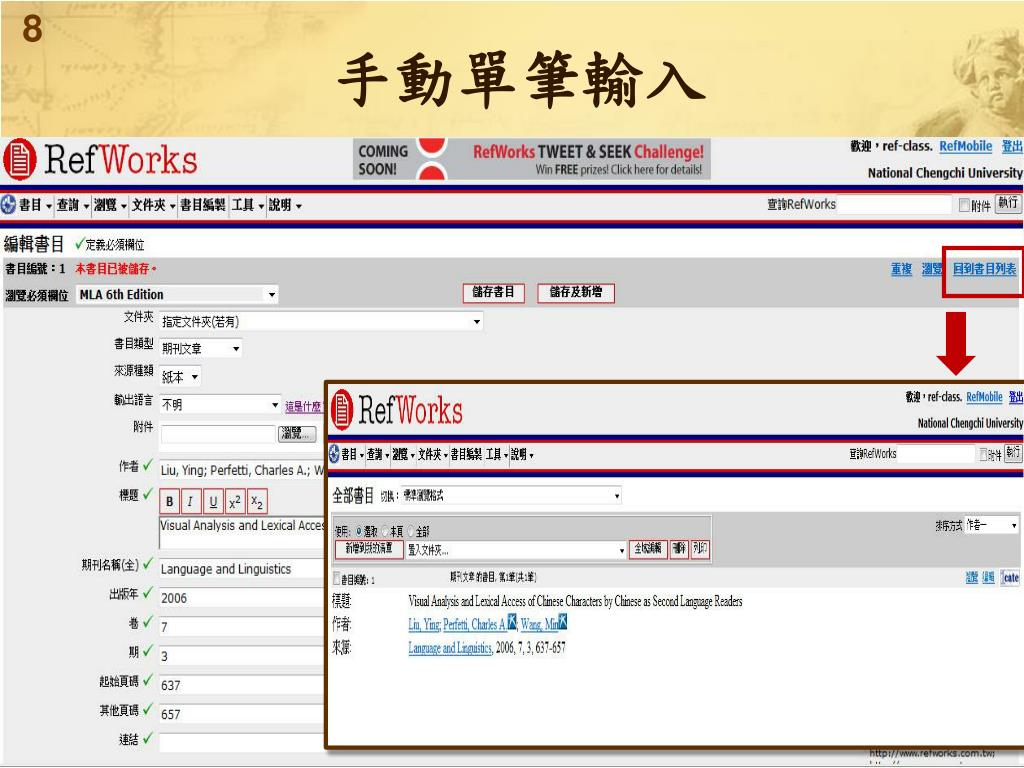The width and height of the screenshot is (1024, 768).
Task: Click the 起始頁碼 field showing 637
Action: pos(242,685)
